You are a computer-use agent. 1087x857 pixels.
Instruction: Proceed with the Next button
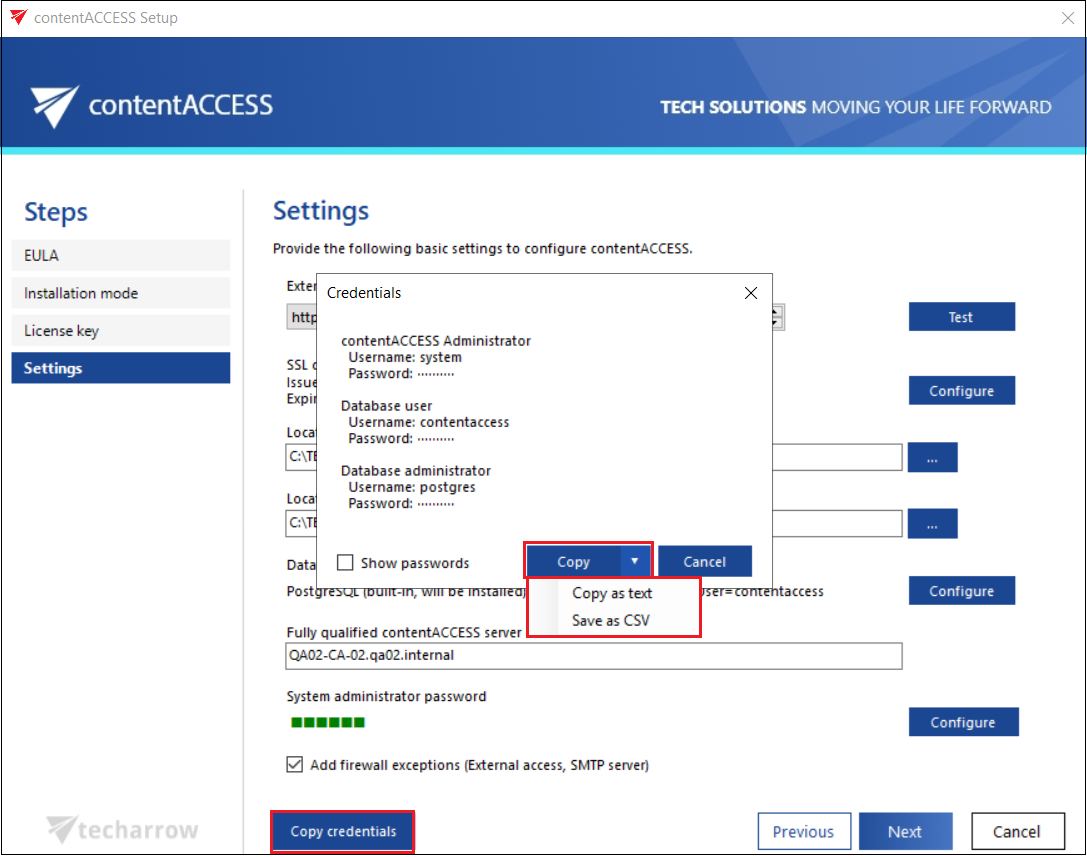(905, 832)
